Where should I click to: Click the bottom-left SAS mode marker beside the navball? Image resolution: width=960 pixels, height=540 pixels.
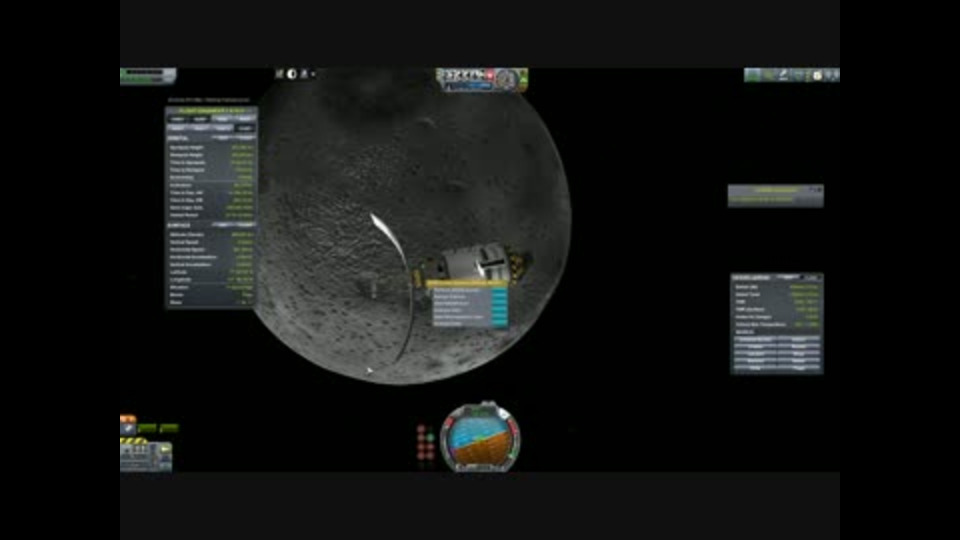(x=421, y=456)
